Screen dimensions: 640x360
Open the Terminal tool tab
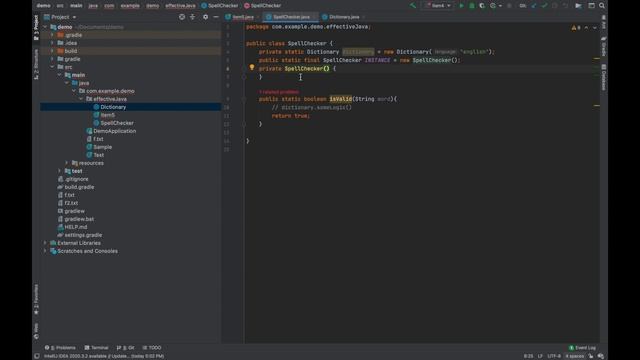point(96,348)
